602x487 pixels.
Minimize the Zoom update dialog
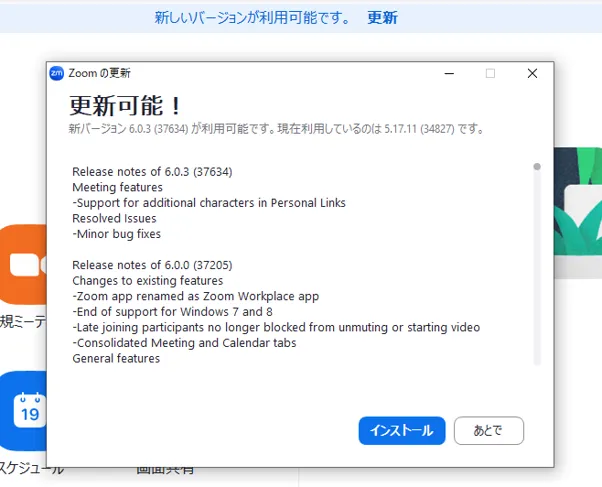(447, 73)
